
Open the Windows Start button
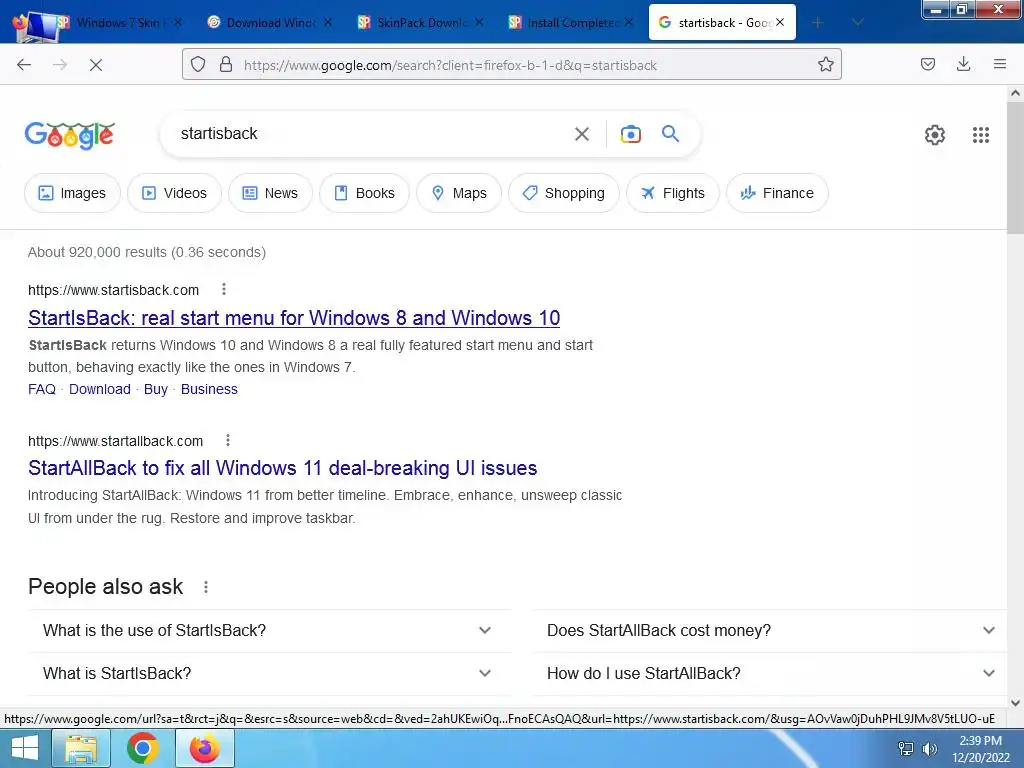24,748
